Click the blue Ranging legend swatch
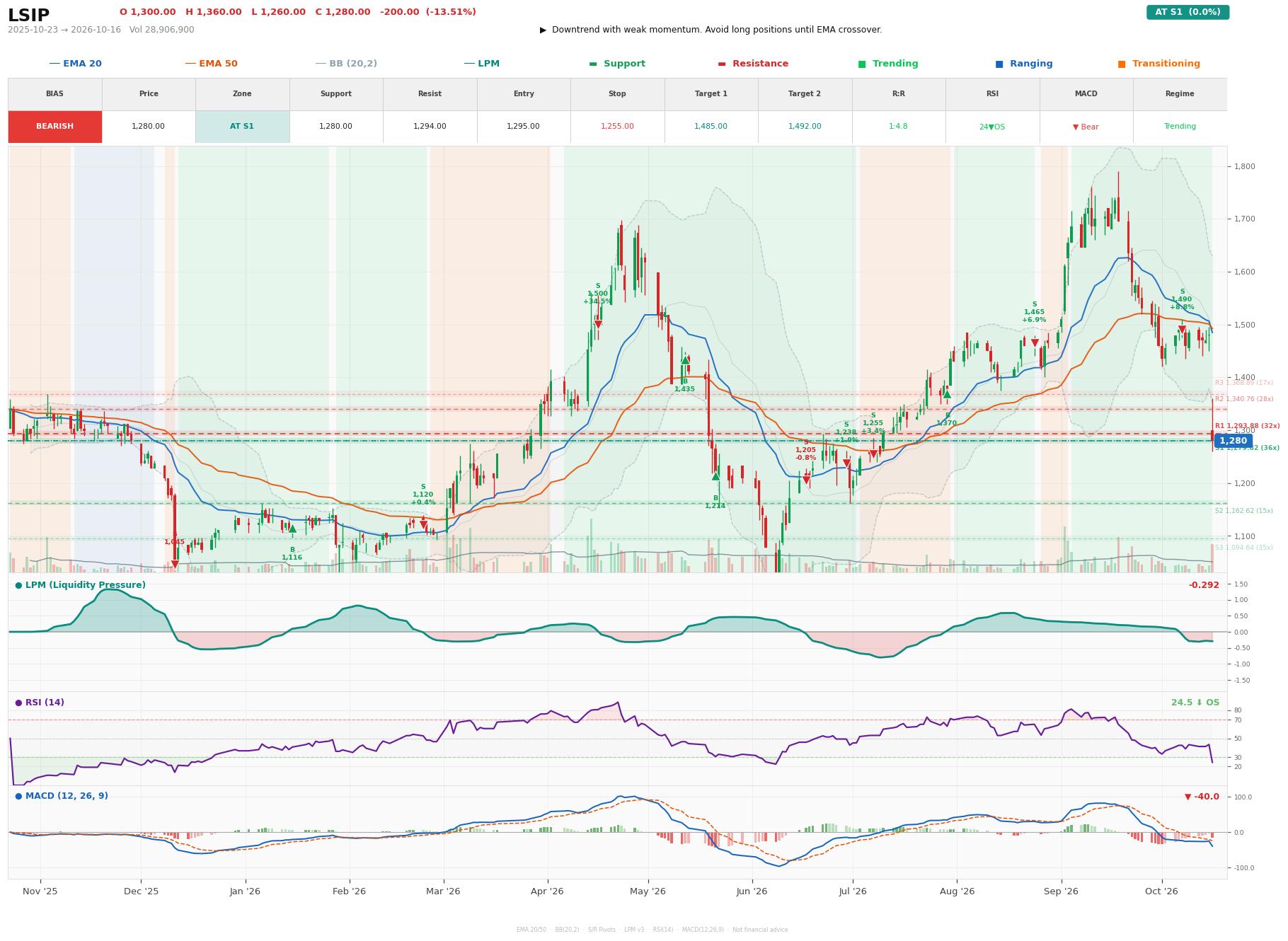This screenshot has width=1288, height=941. point(999,64)
